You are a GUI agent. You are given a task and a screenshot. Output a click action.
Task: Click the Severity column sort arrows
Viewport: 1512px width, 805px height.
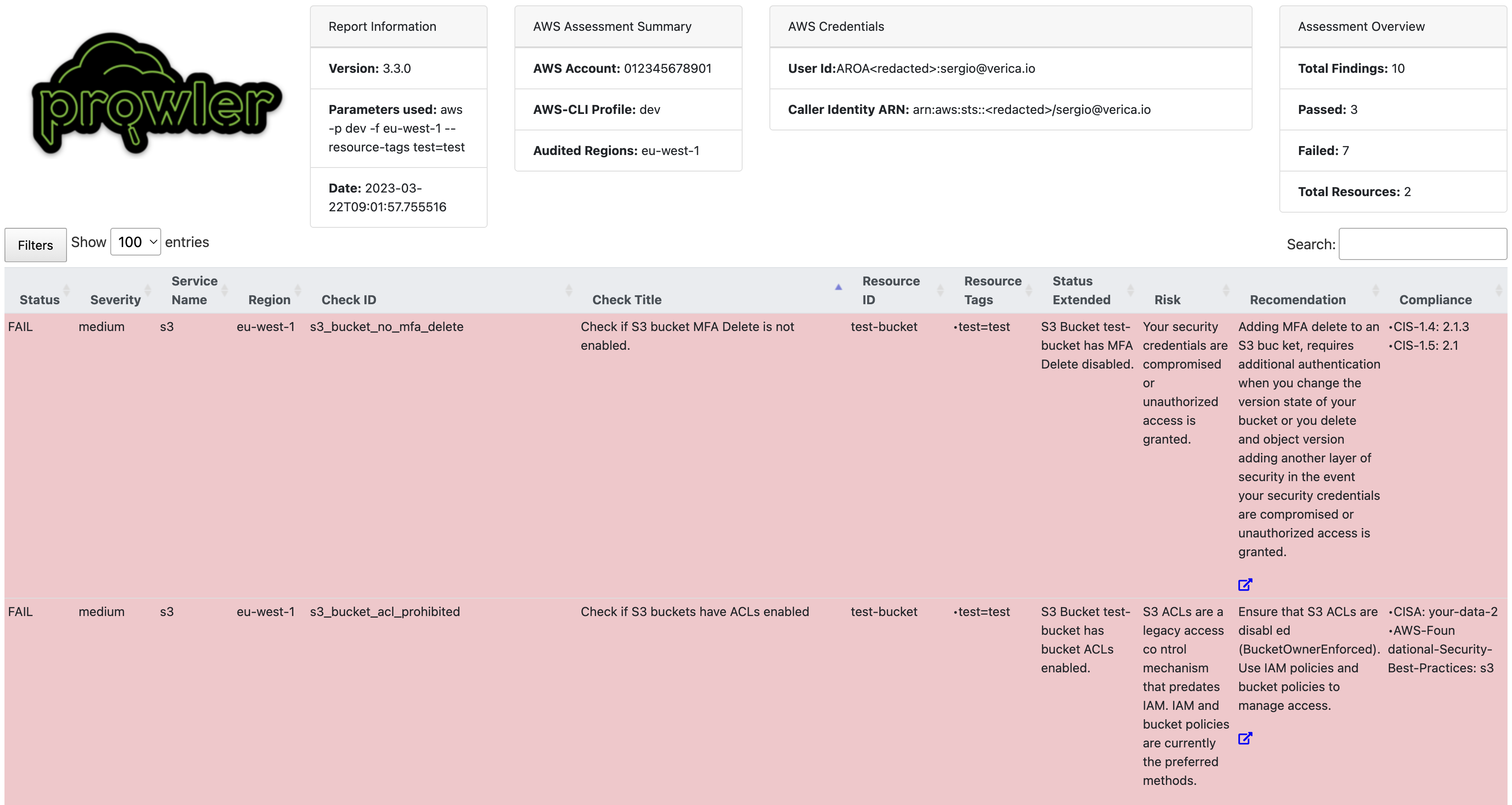pos(147,290)
